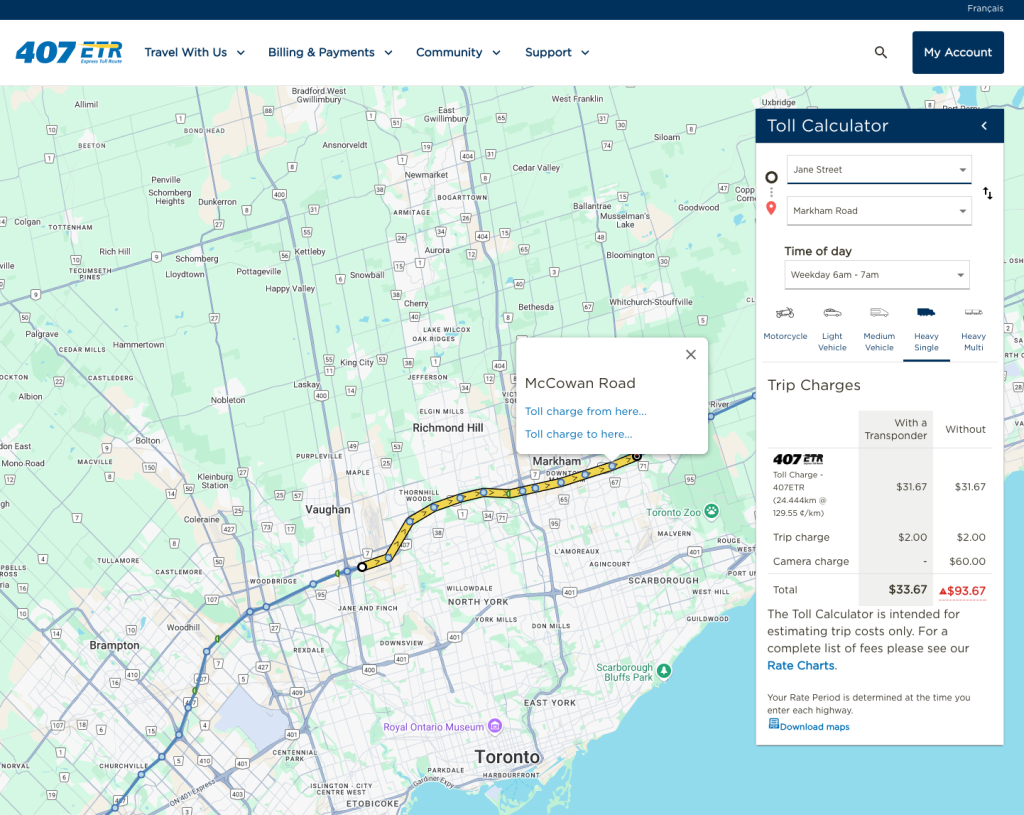
Task: Click the King City label on map
Action: (x=357, y=362)
